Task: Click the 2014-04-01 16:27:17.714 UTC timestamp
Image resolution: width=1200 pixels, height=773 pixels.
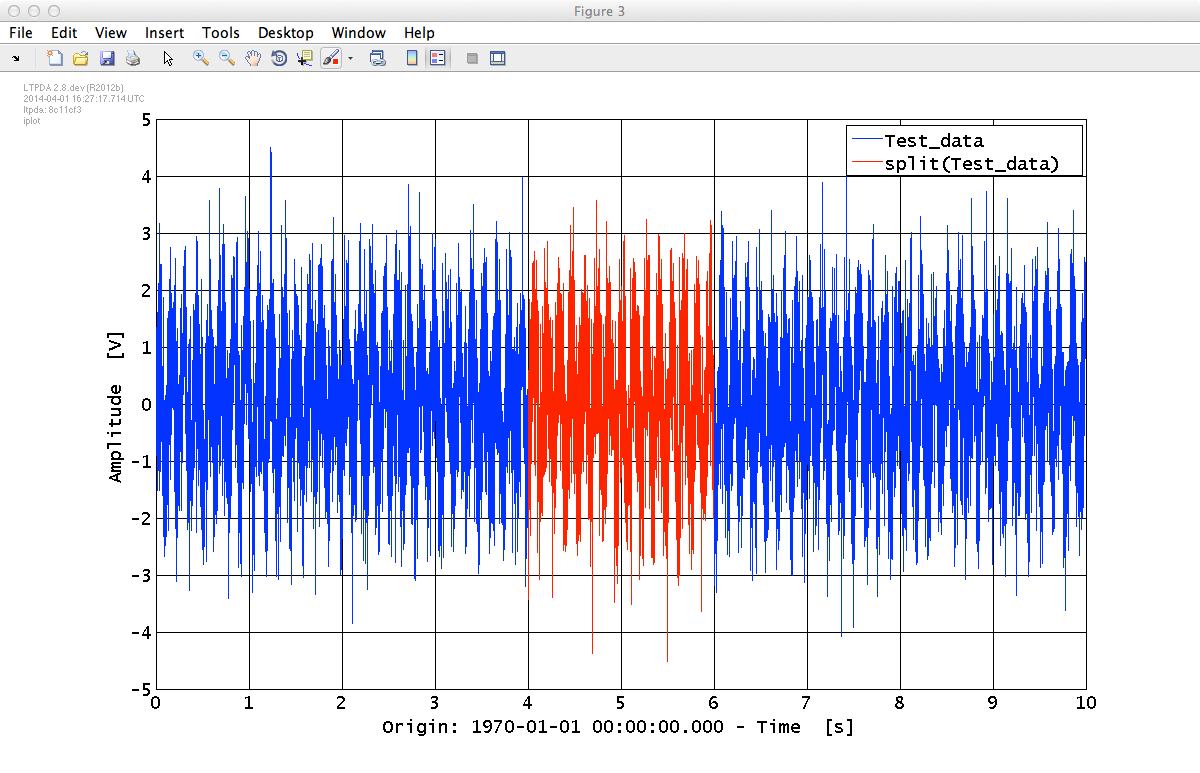Action: pos(83,99)
